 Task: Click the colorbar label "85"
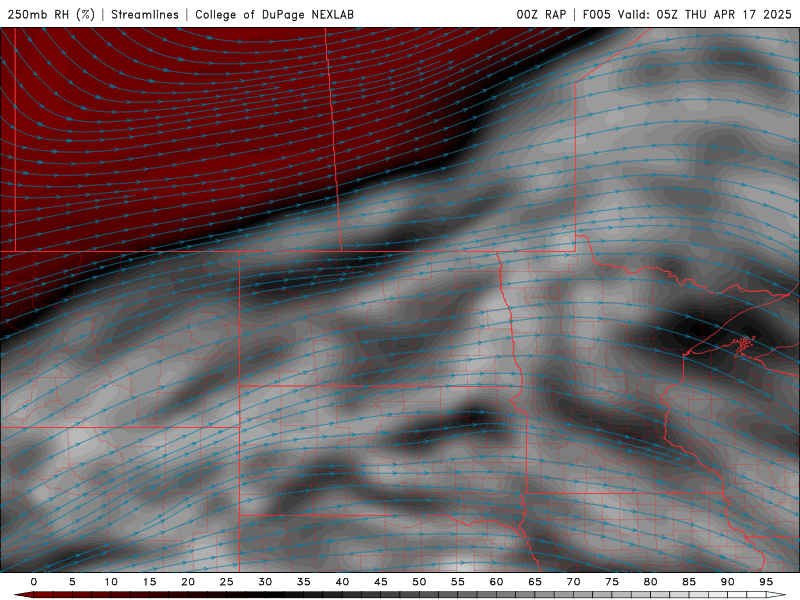[689, 582]
